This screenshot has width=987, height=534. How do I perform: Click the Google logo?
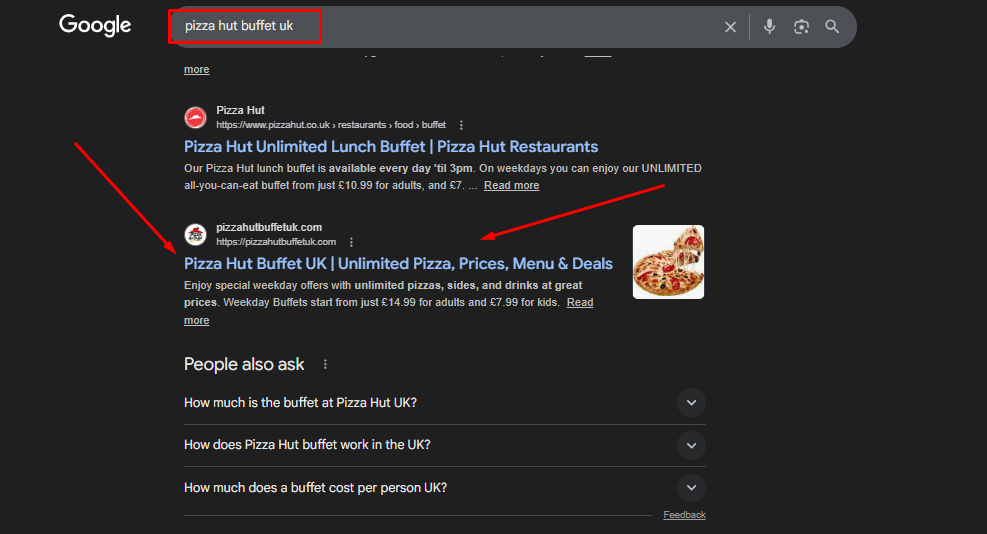coord(95,26)
